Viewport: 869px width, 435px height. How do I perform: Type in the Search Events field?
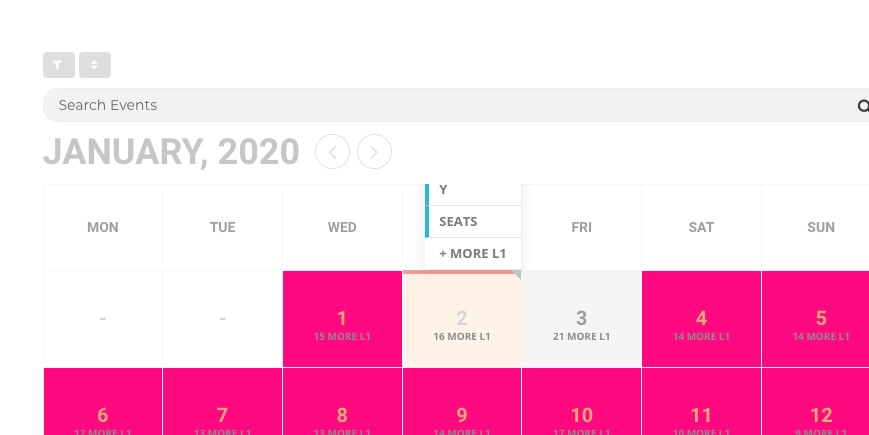click(x=440, y=105)
